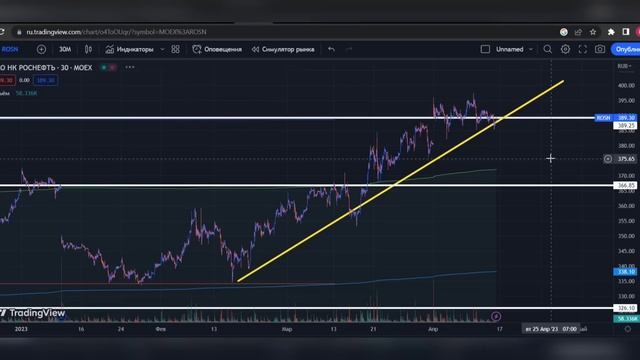Click the date label 25 Апр '23 07:00
The image size is (640, 360).
click(x=551, y=329)
